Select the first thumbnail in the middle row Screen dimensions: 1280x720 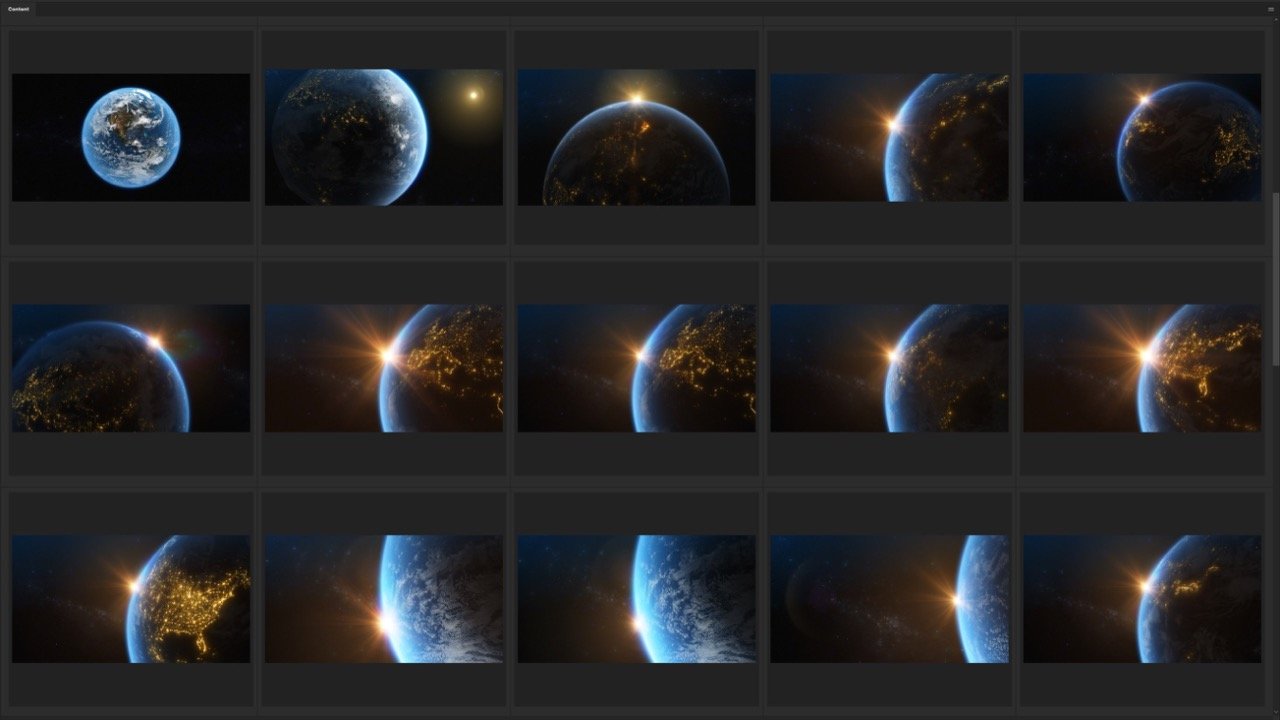[x=131, y=368]
